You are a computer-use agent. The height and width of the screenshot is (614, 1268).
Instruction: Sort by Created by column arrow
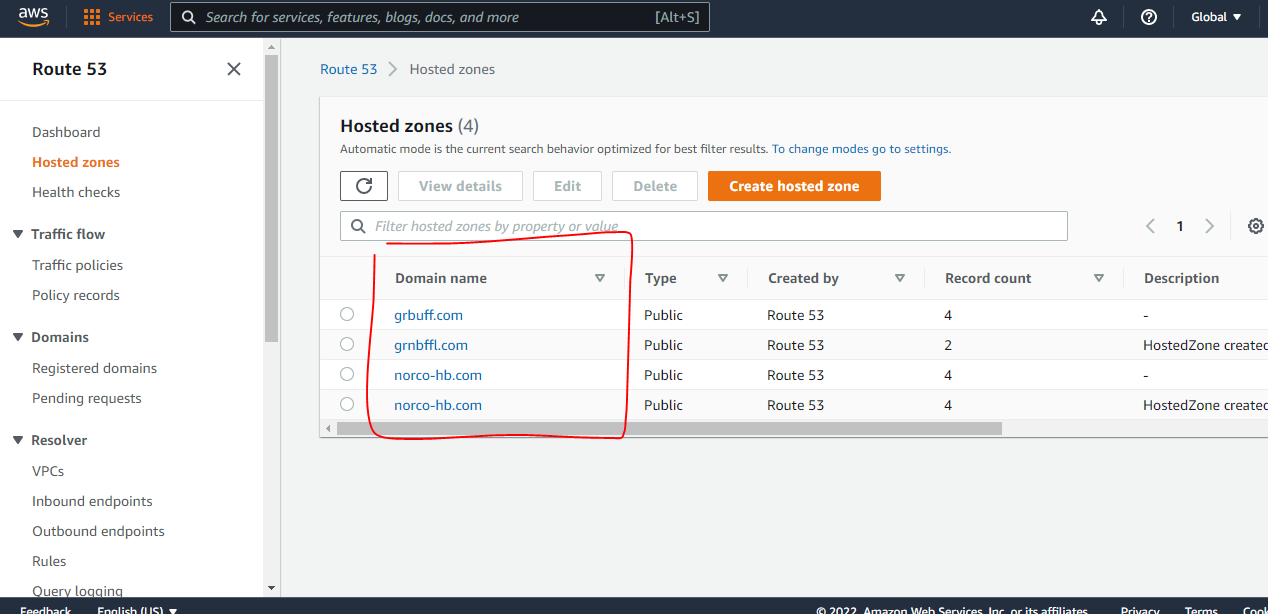pos(900,278)
